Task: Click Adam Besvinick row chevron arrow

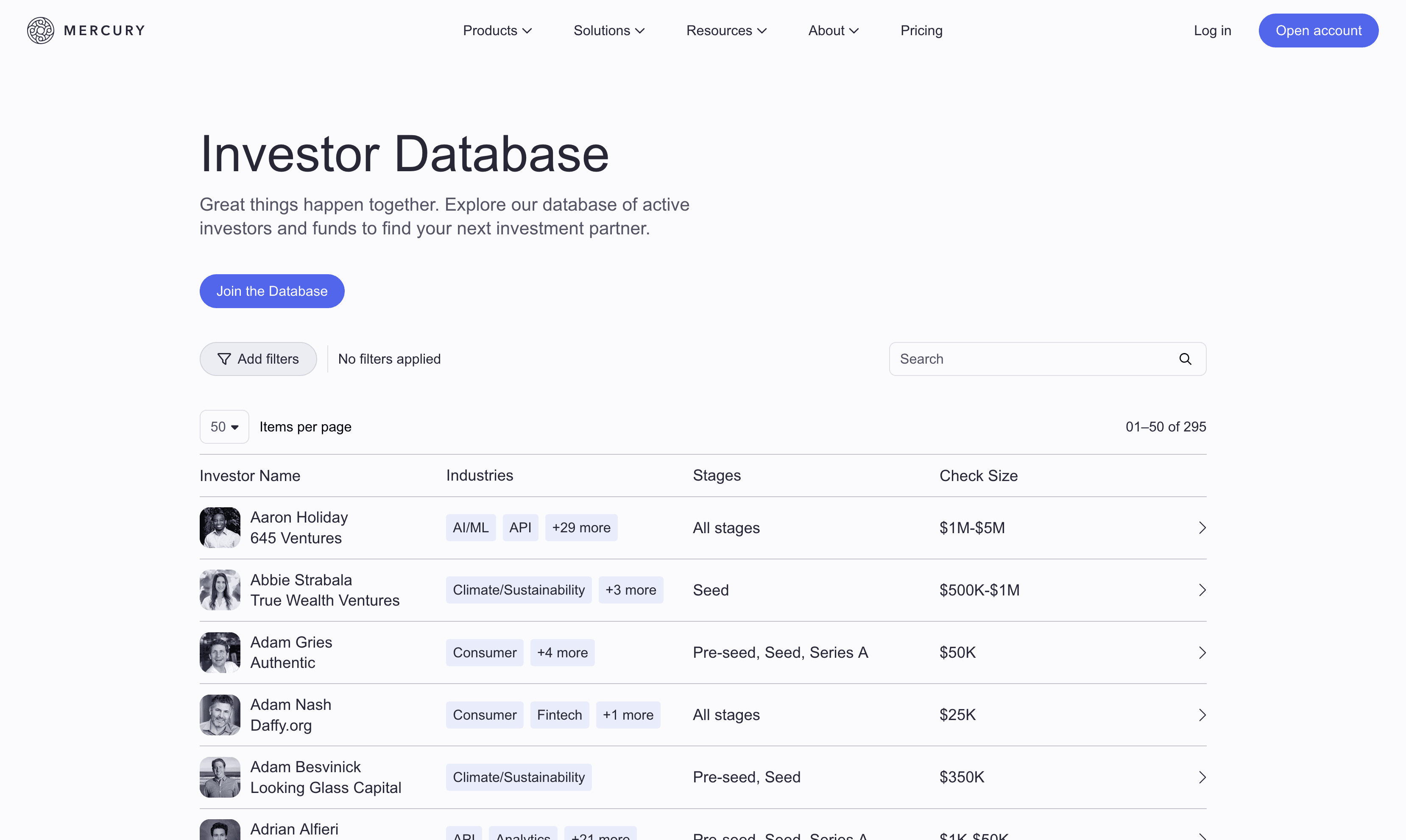Action: click(1202, 777)
